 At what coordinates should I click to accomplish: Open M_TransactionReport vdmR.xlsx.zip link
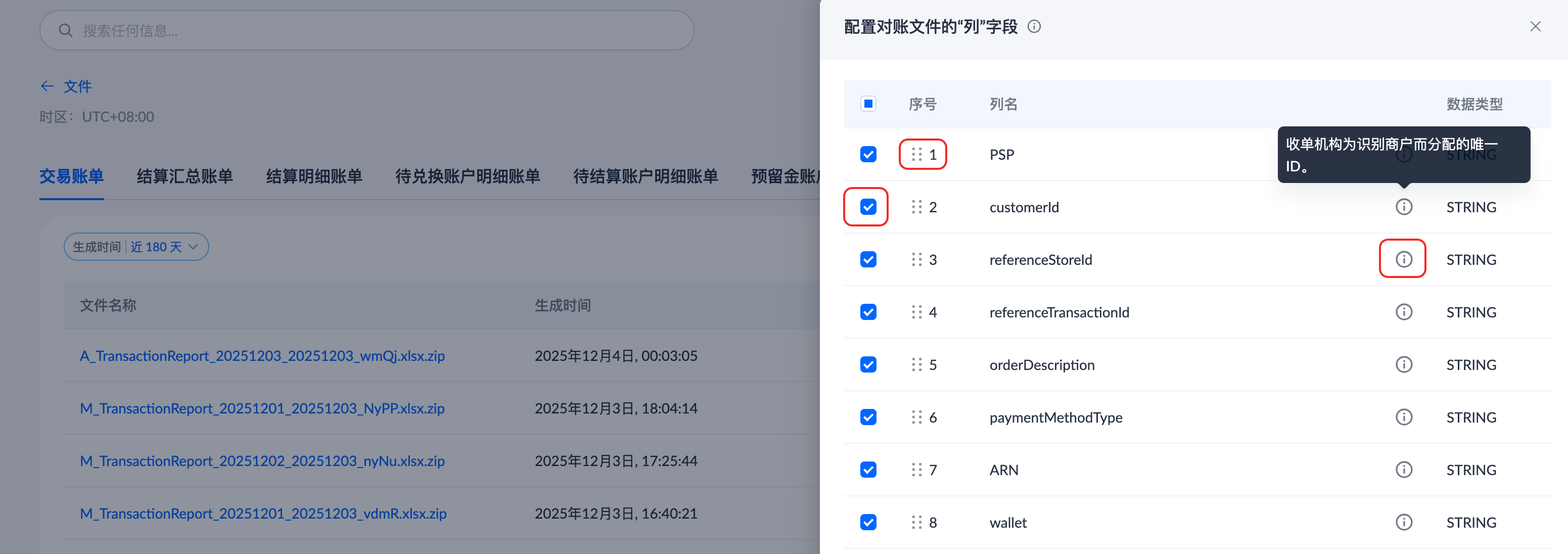[x=263, y=514]
